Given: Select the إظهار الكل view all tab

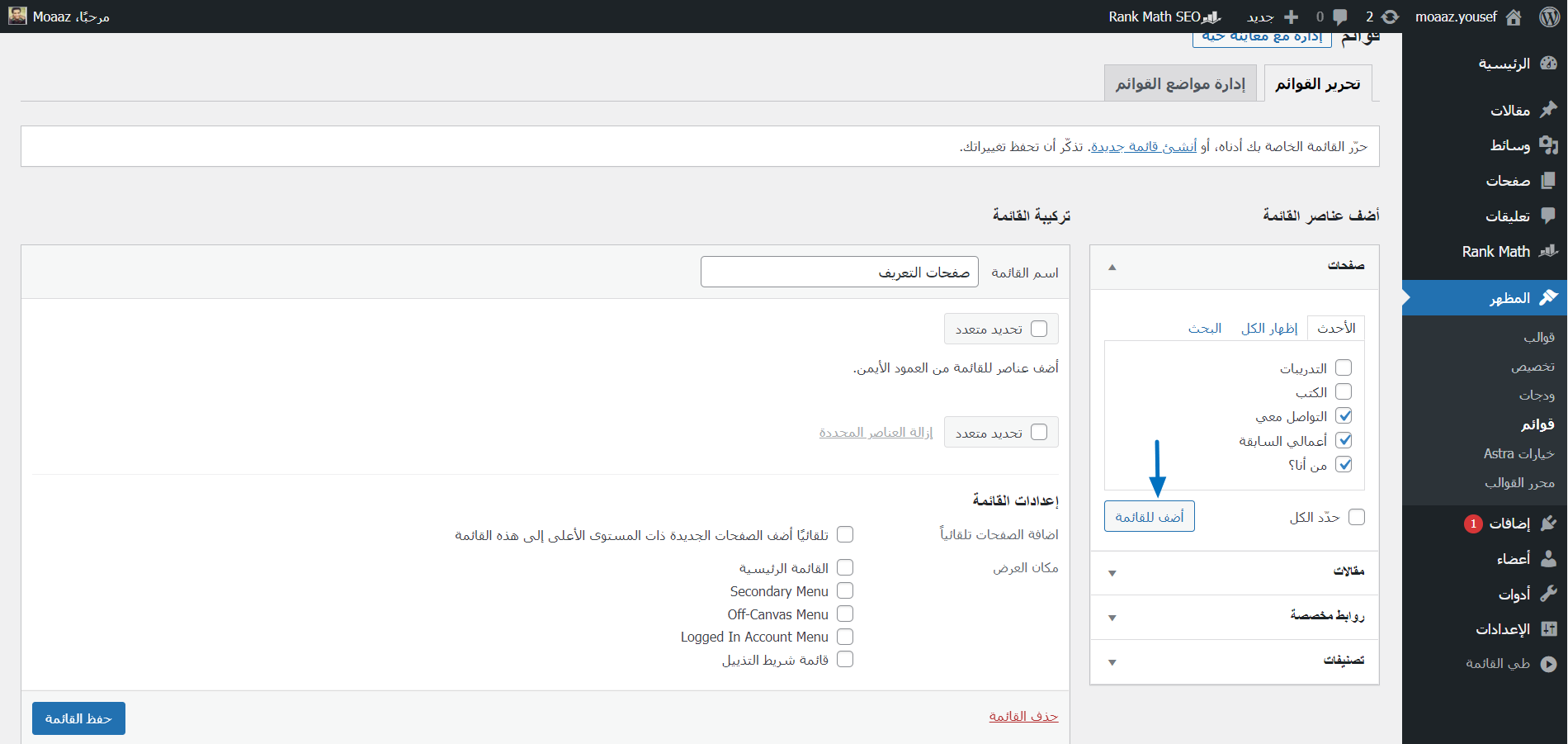Looking at the screenshot, I should tap(1269, 328).
